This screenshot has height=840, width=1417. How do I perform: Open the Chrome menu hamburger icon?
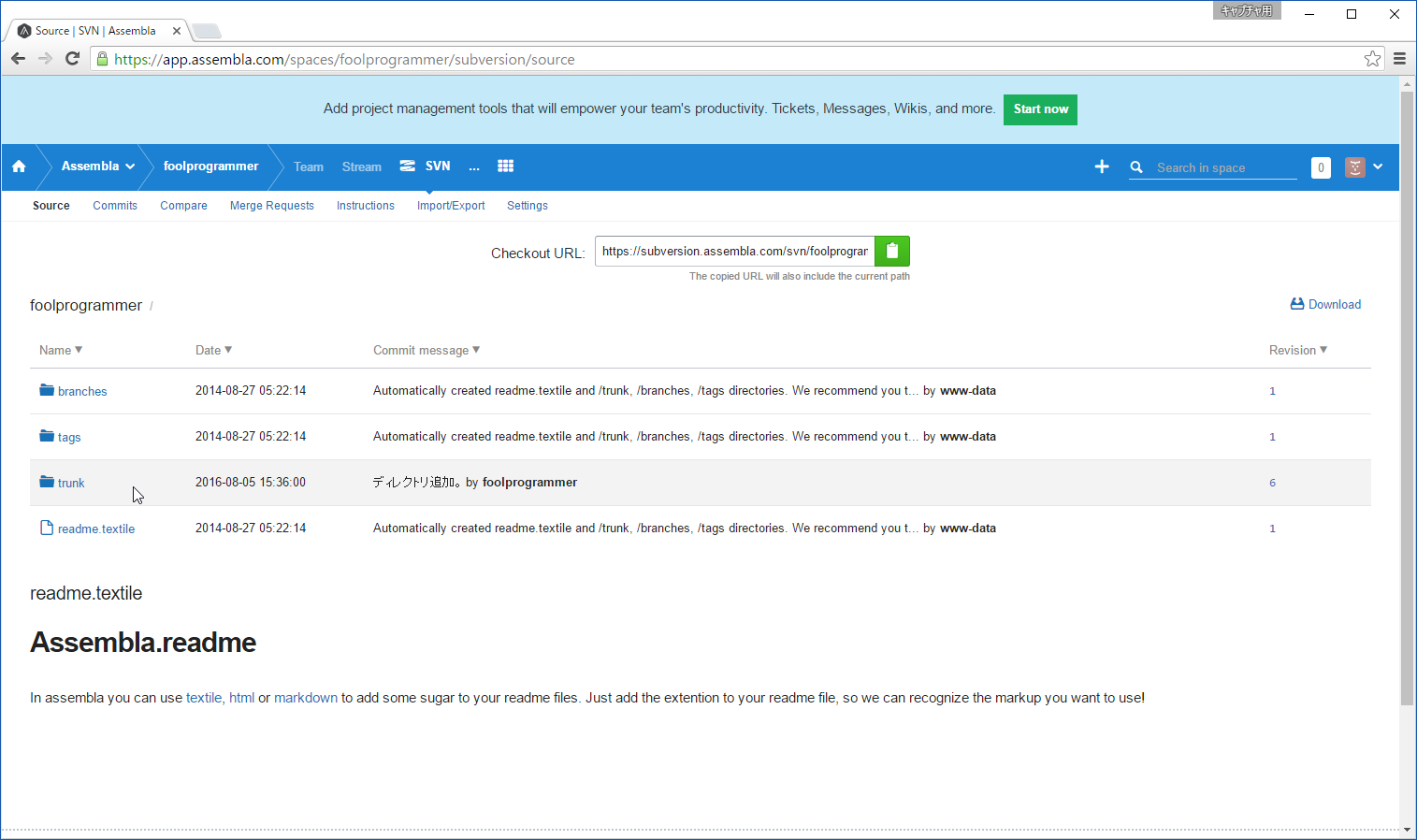tap(1399, 59)
